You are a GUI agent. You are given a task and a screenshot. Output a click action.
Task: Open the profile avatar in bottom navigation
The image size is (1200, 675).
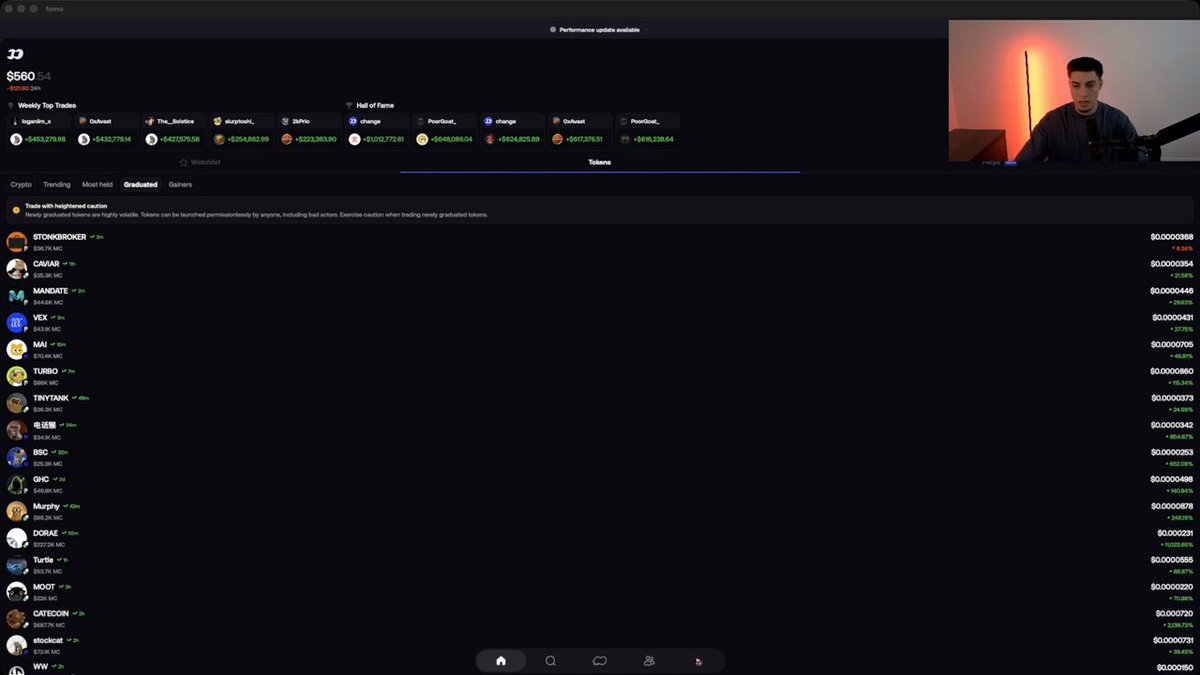point(699,661)
